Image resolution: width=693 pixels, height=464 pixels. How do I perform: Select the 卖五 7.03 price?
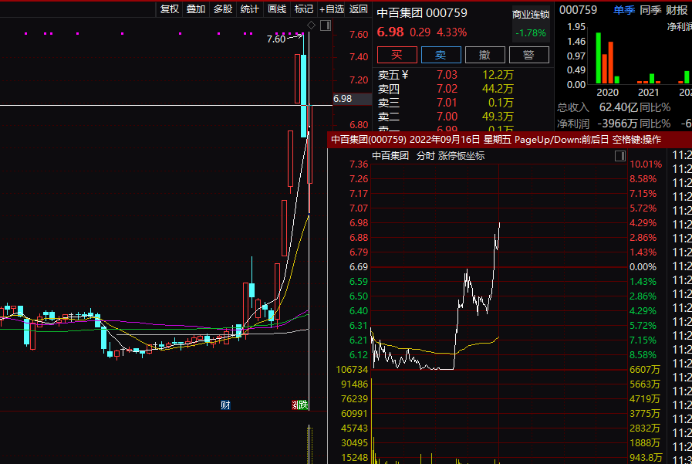[447, 75]
